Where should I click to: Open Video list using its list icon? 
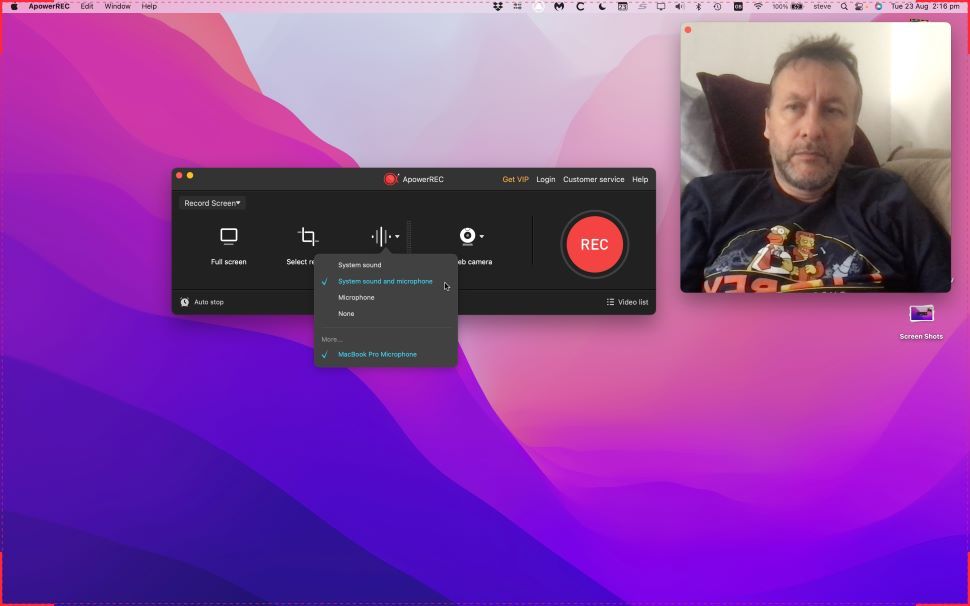608,302
